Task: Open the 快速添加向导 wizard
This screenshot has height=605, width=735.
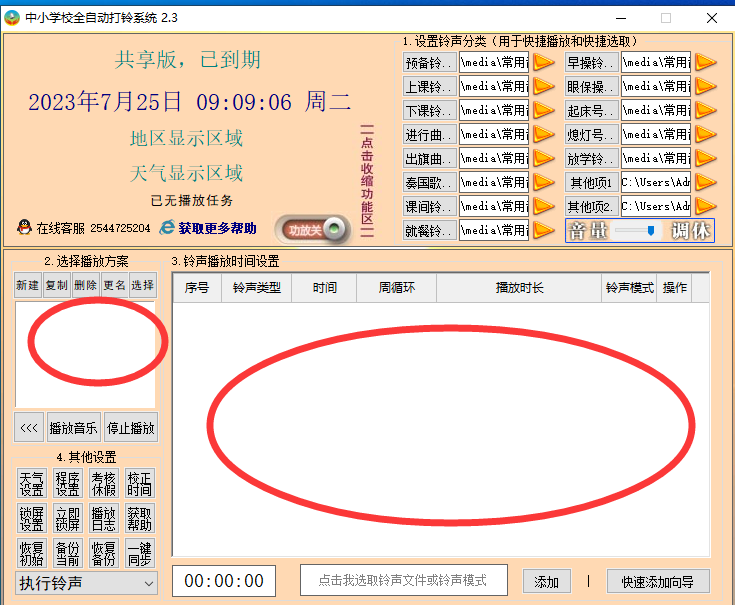Action: [658, 582]
